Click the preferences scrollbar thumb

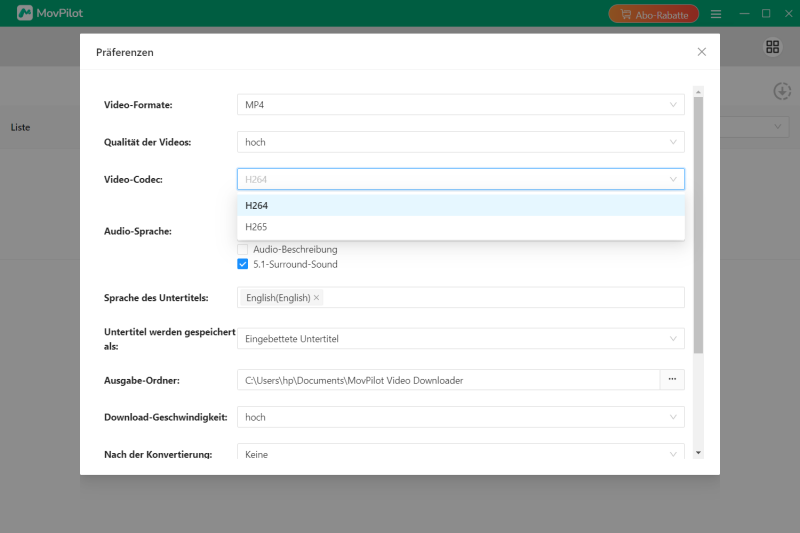698,225
